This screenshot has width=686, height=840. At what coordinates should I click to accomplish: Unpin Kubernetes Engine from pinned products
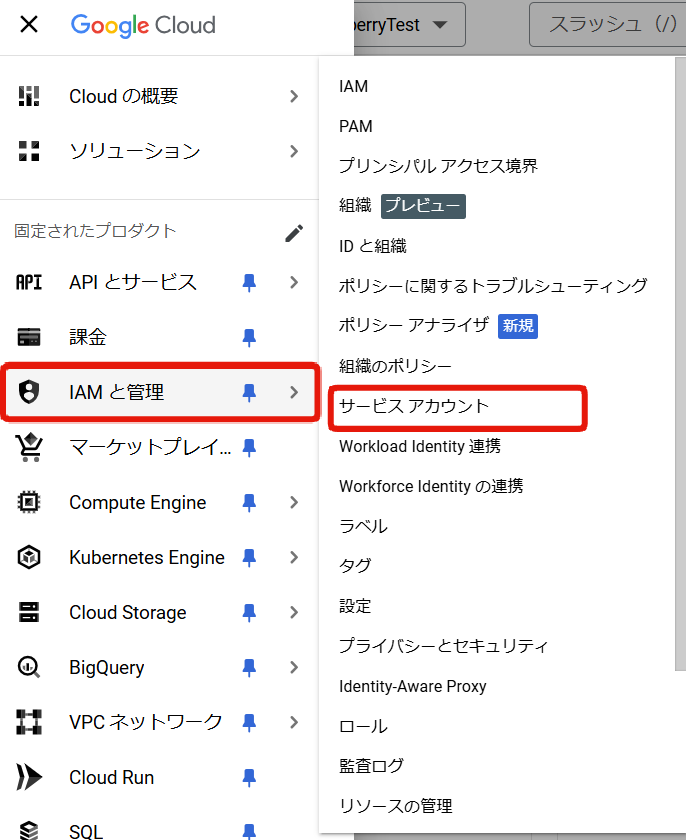point(249,558)
